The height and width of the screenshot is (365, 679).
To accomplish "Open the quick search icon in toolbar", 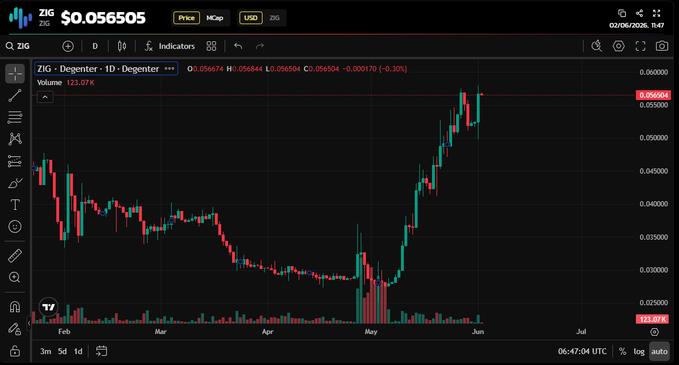I will 597,46.
